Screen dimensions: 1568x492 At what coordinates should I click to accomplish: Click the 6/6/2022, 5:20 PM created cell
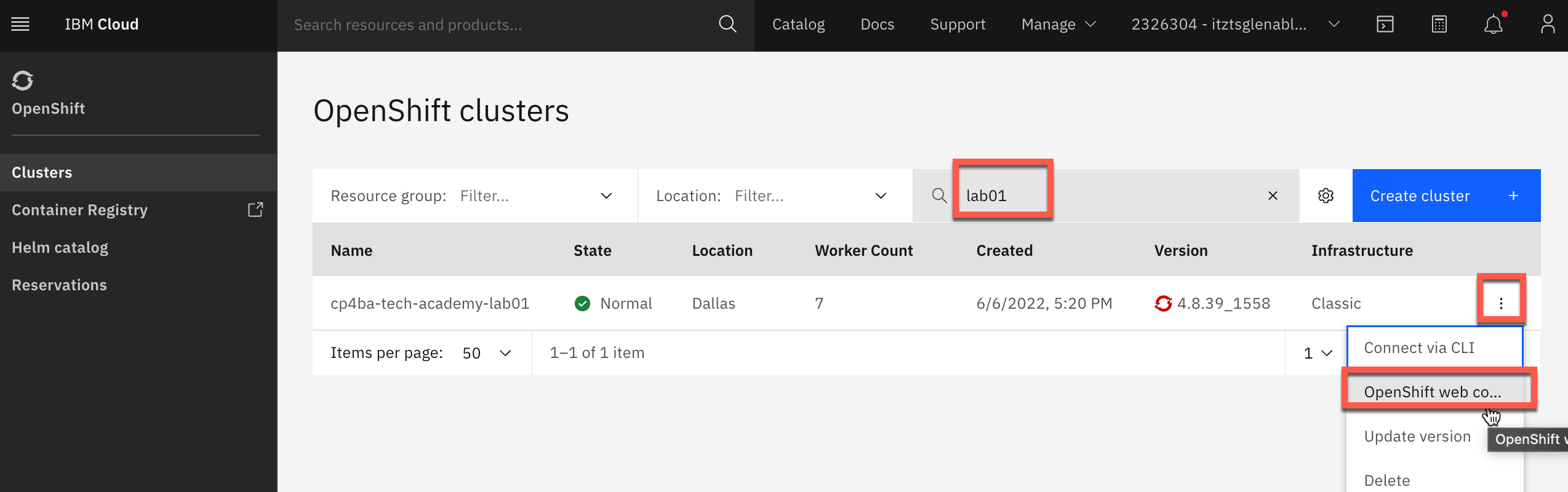pos(1044,303)
